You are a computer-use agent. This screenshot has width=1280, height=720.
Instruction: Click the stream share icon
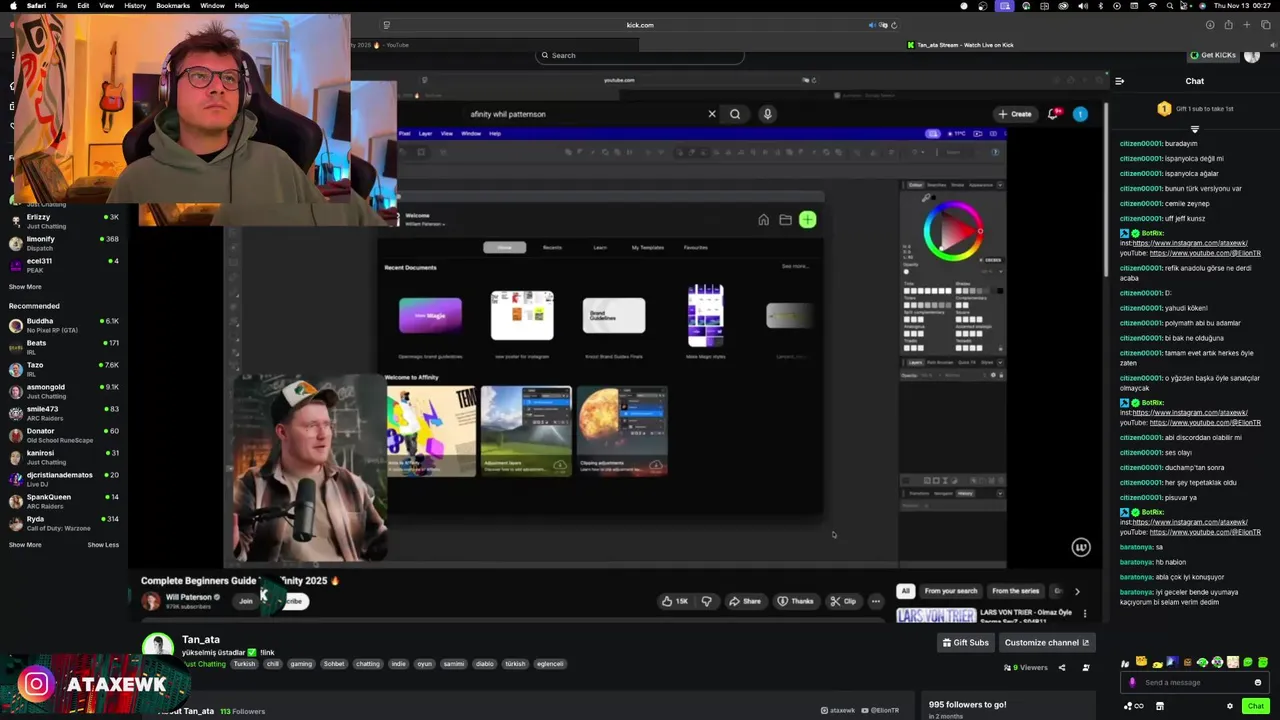tap(1062, 667)
